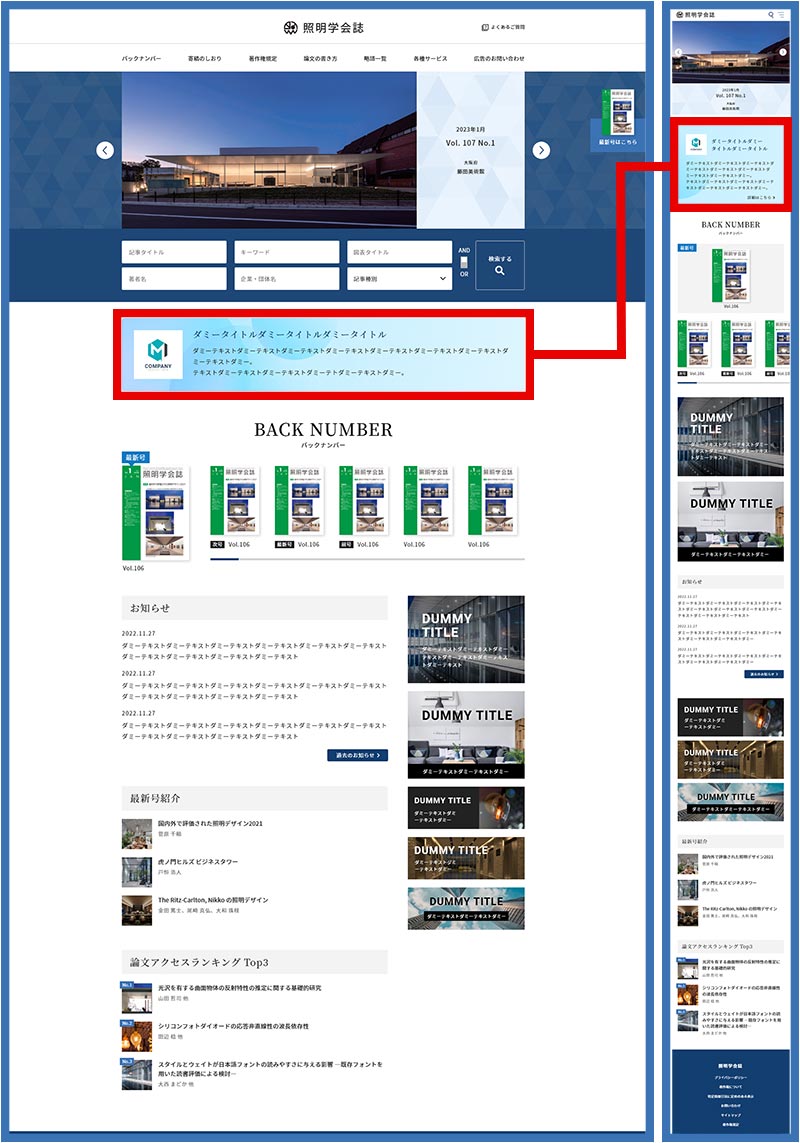Toggle the AND/OR search switch
Image resolution: width=800 pixels, height=1143 pixels.
[x=464, y=262]
